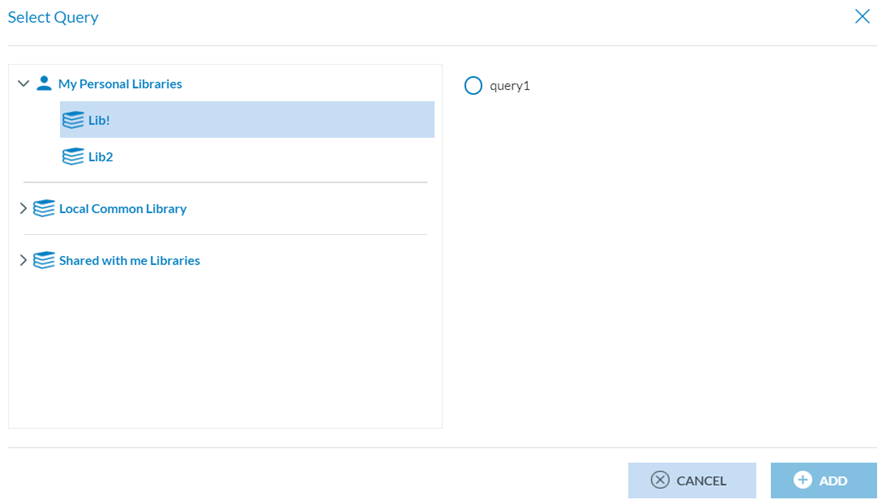Screen dimensions: 886x504
Task: Click the stacked books icon next to Lib!
Action: click(x=73, y=120)
